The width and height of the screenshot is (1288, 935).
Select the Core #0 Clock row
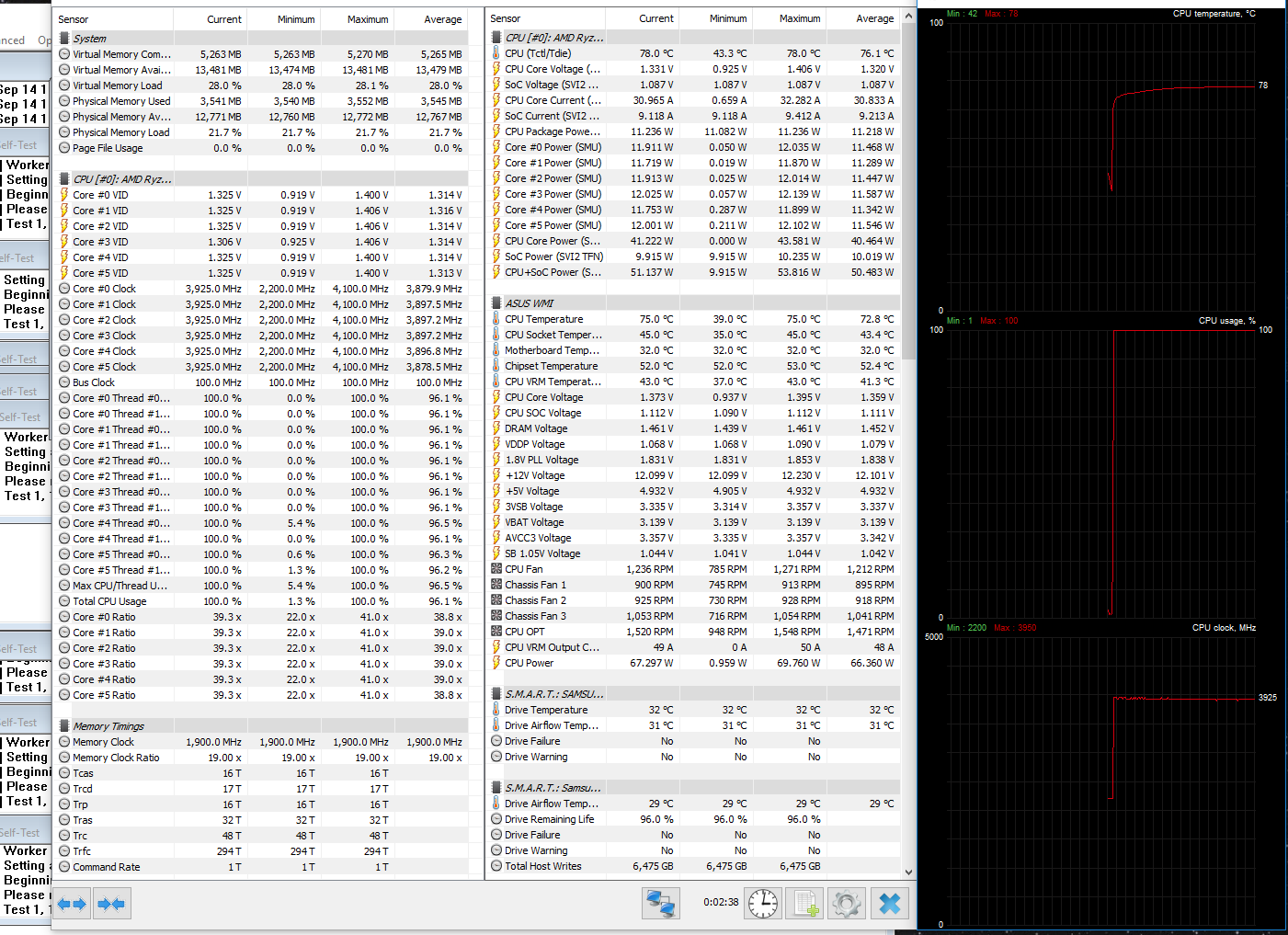pos(260,289)
